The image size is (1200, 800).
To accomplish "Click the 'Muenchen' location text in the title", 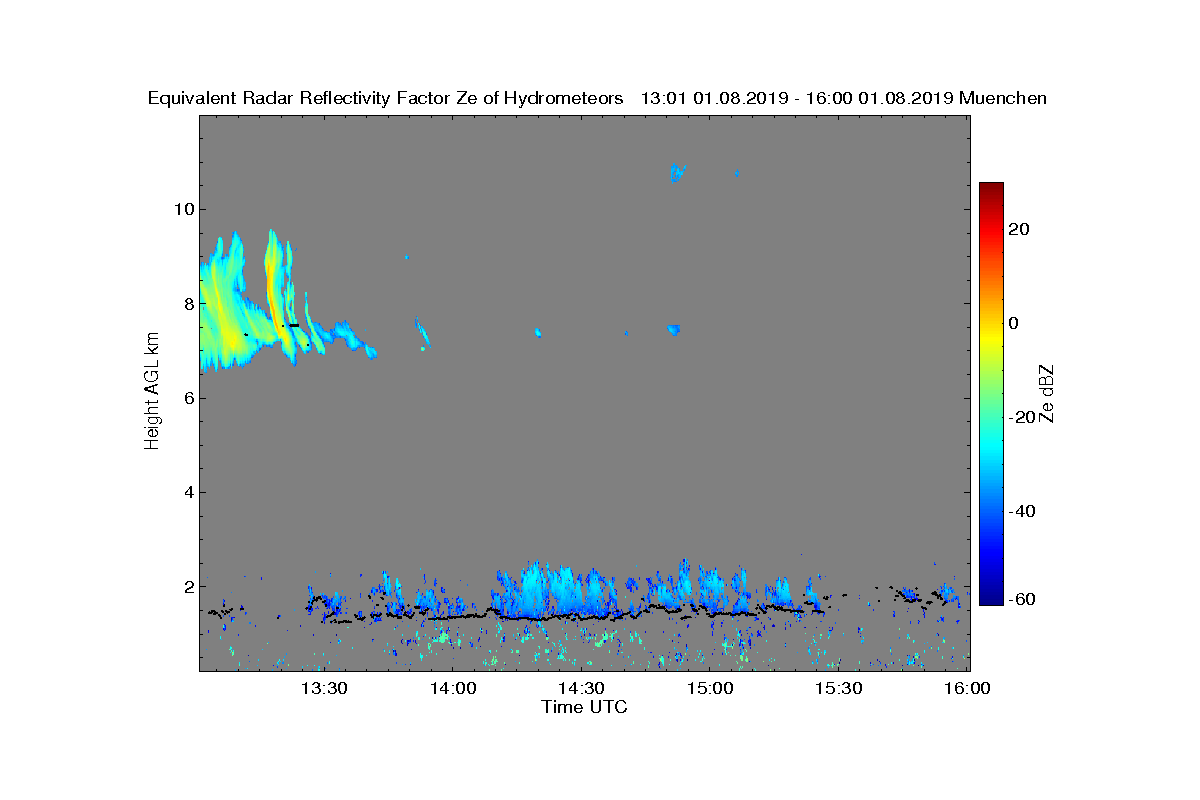I will 1003,98.
